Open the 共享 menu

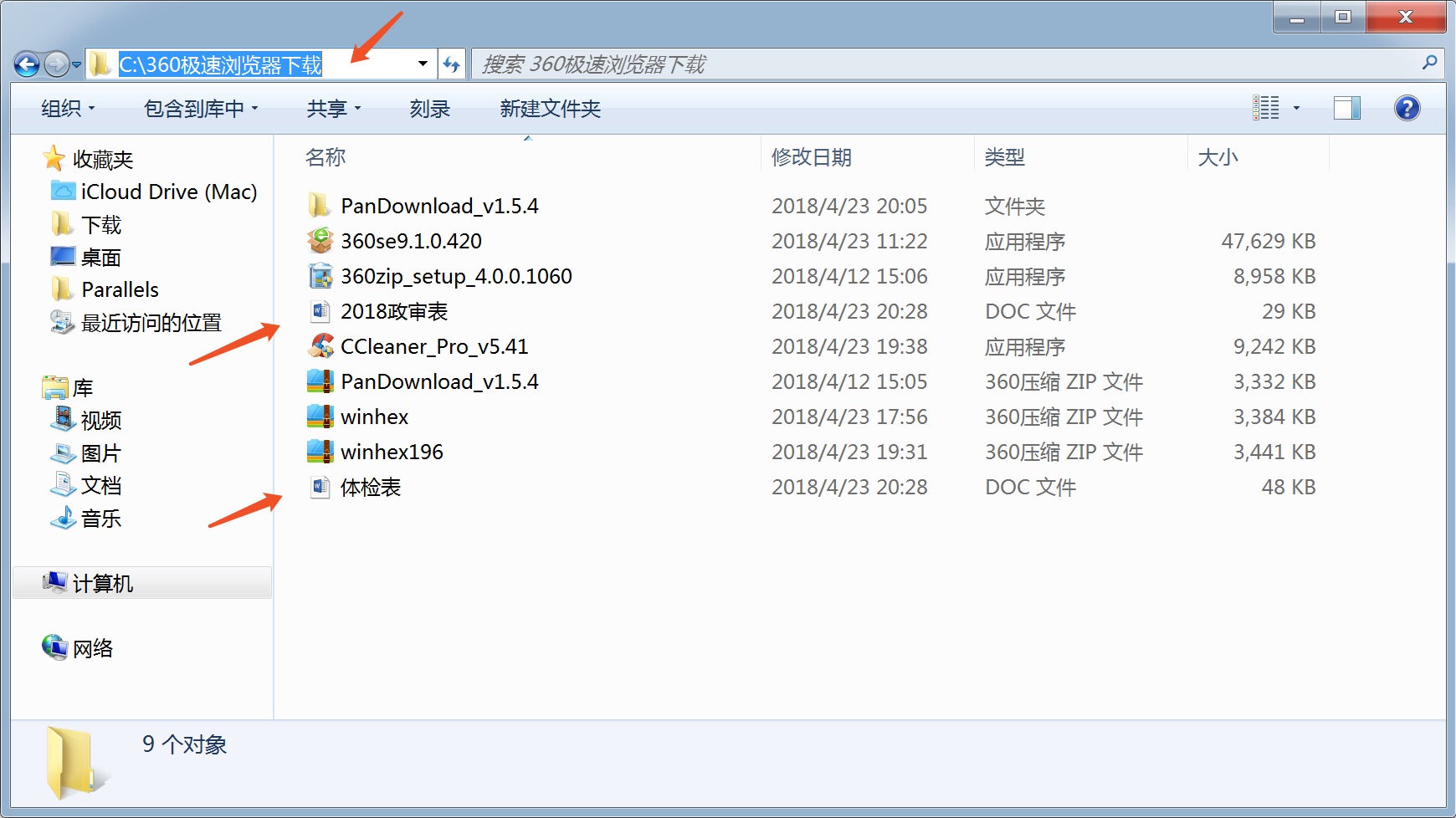pyautogui.click(x=333, y=109)
